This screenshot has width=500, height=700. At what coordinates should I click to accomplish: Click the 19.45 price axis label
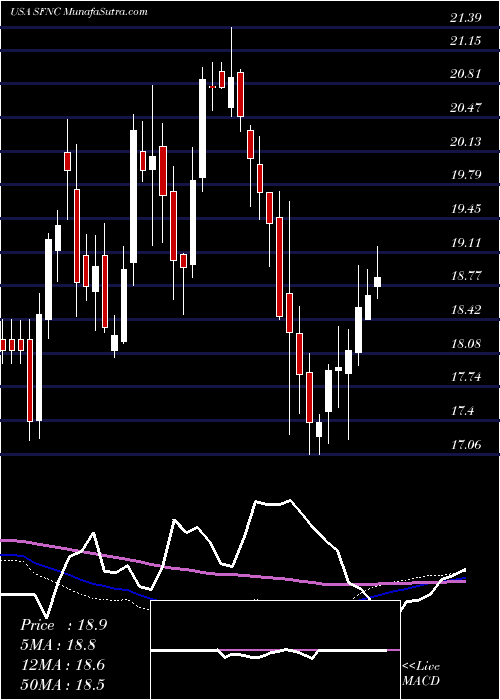(x=466, y=208)
